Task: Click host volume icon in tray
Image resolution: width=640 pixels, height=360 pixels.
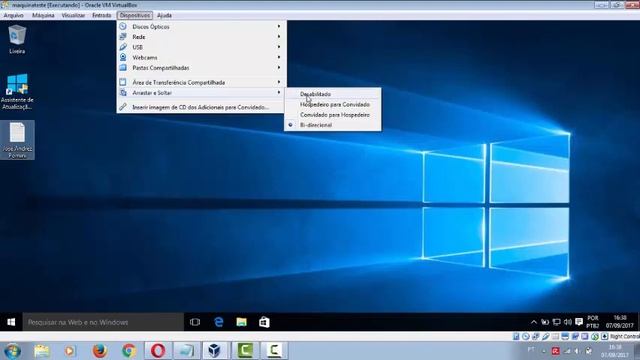Action: (x=577, y=351)
